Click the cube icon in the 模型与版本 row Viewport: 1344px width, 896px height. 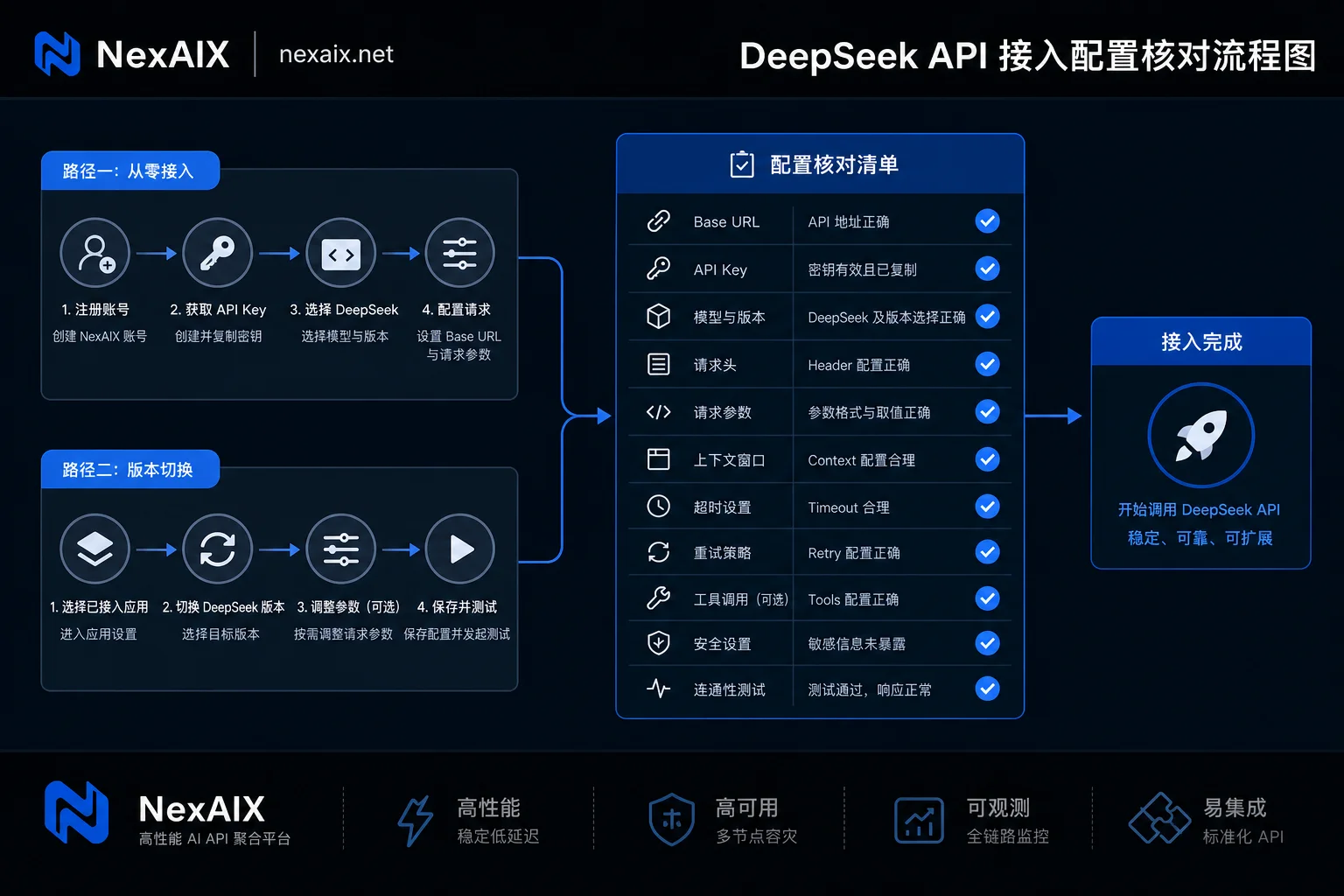659,316
